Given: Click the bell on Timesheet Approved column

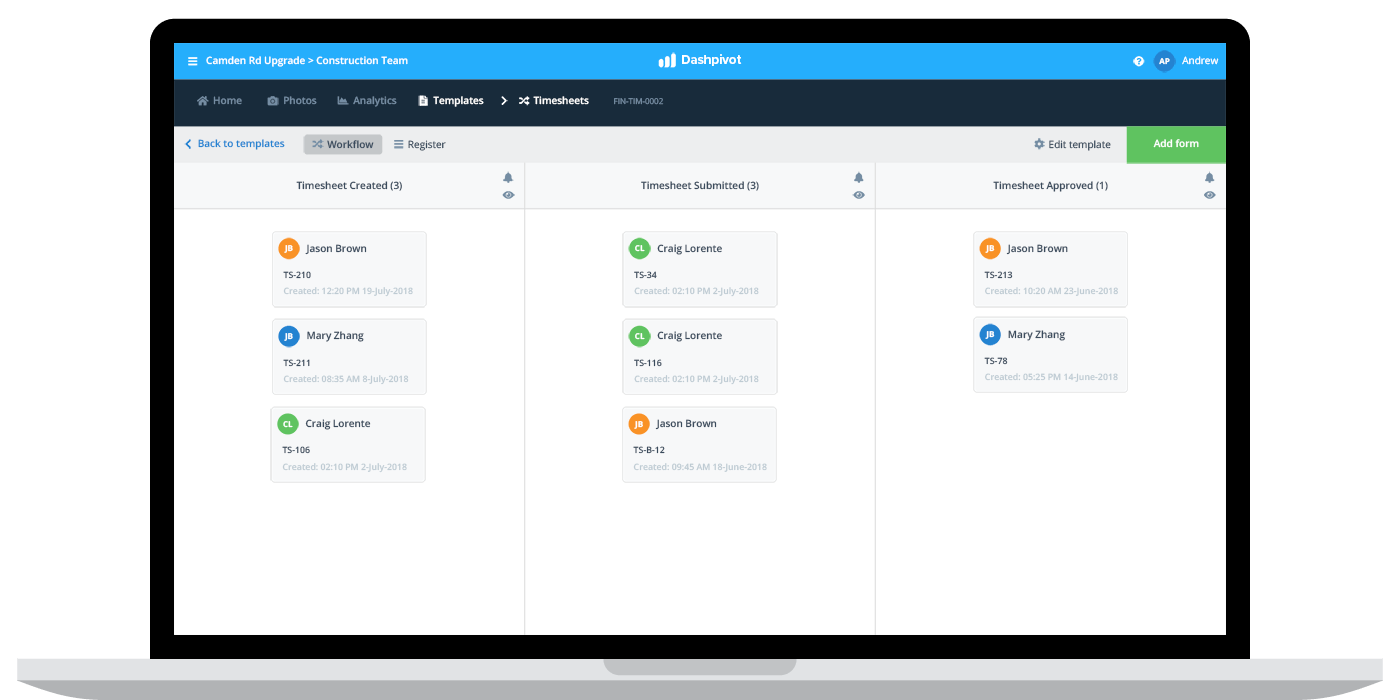Looking at the screenshot, I should [x=1209, y=176].
